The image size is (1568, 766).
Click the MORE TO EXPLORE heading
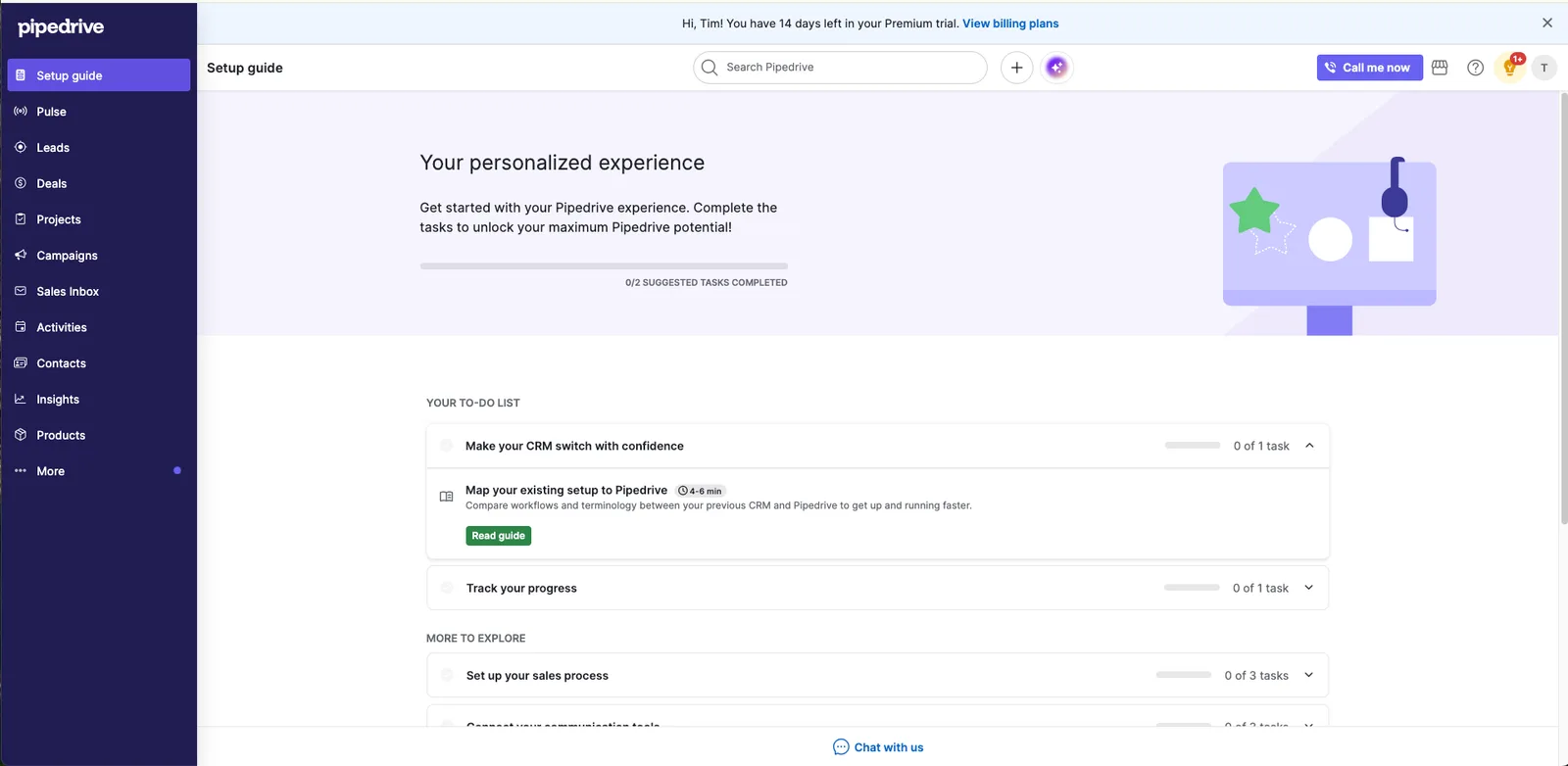(476, 638)
